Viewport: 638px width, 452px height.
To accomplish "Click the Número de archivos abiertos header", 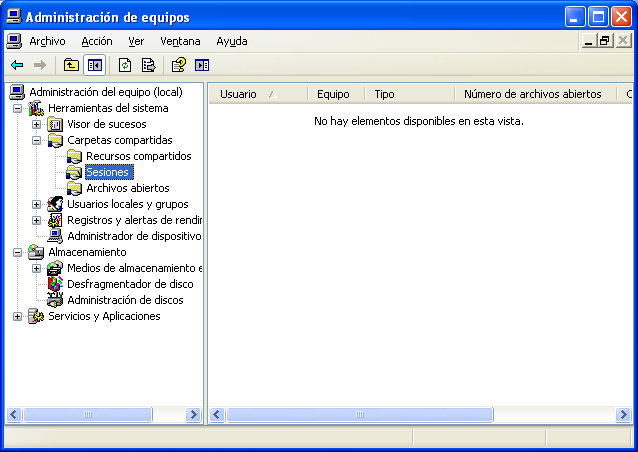I will coord(532,94).
